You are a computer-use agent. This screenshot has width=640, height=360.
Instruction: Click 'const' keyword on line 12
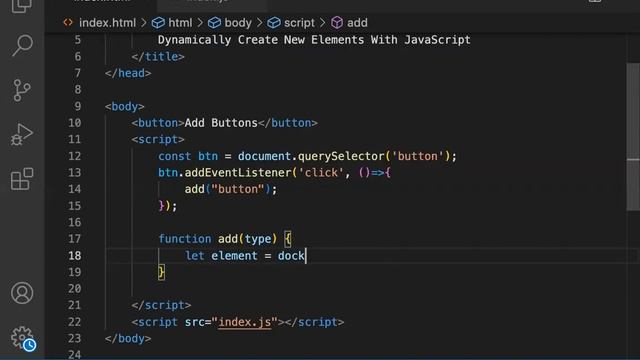(174, 156)
